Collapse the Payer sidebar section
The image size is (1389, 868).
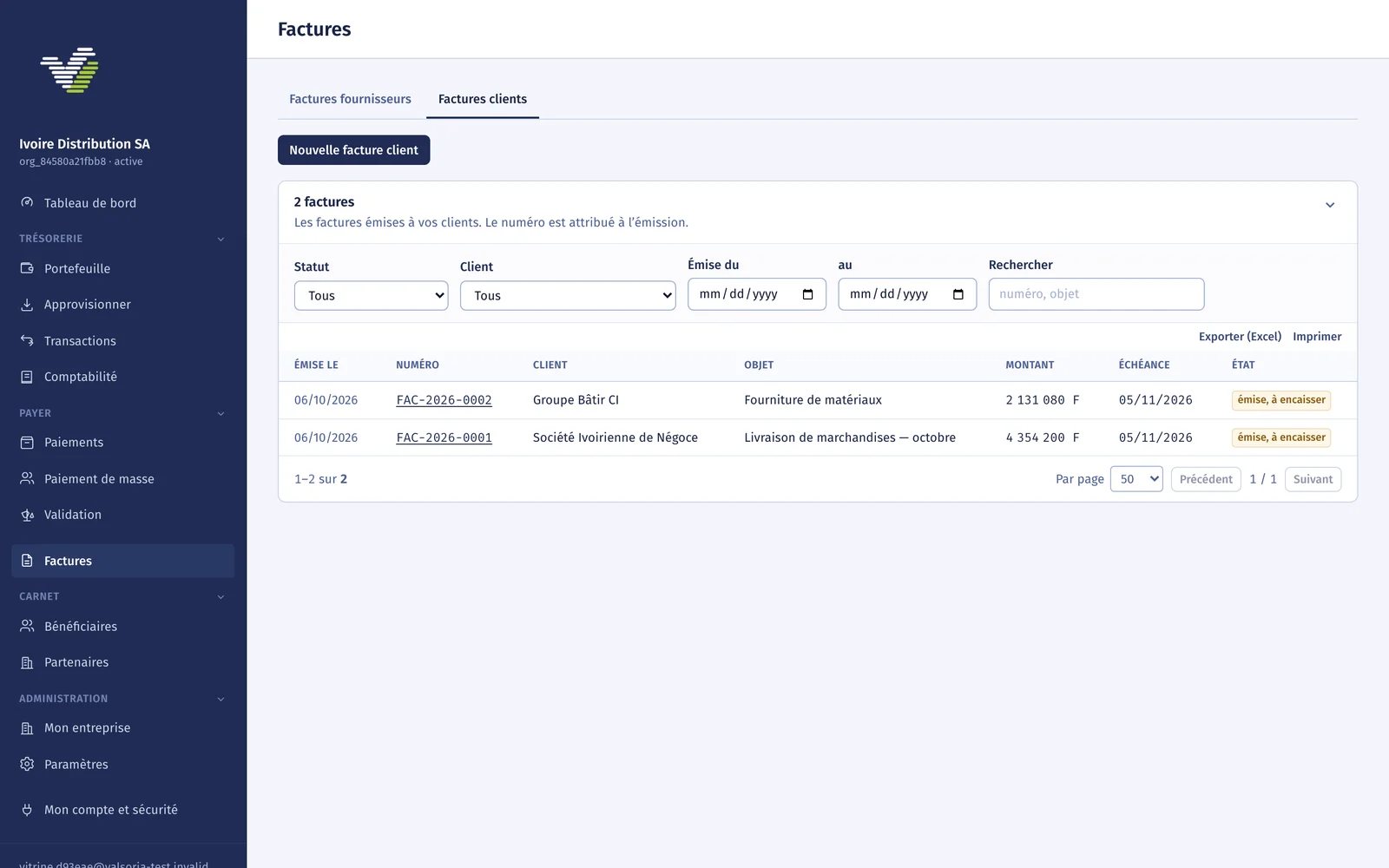tap(221, 413)
